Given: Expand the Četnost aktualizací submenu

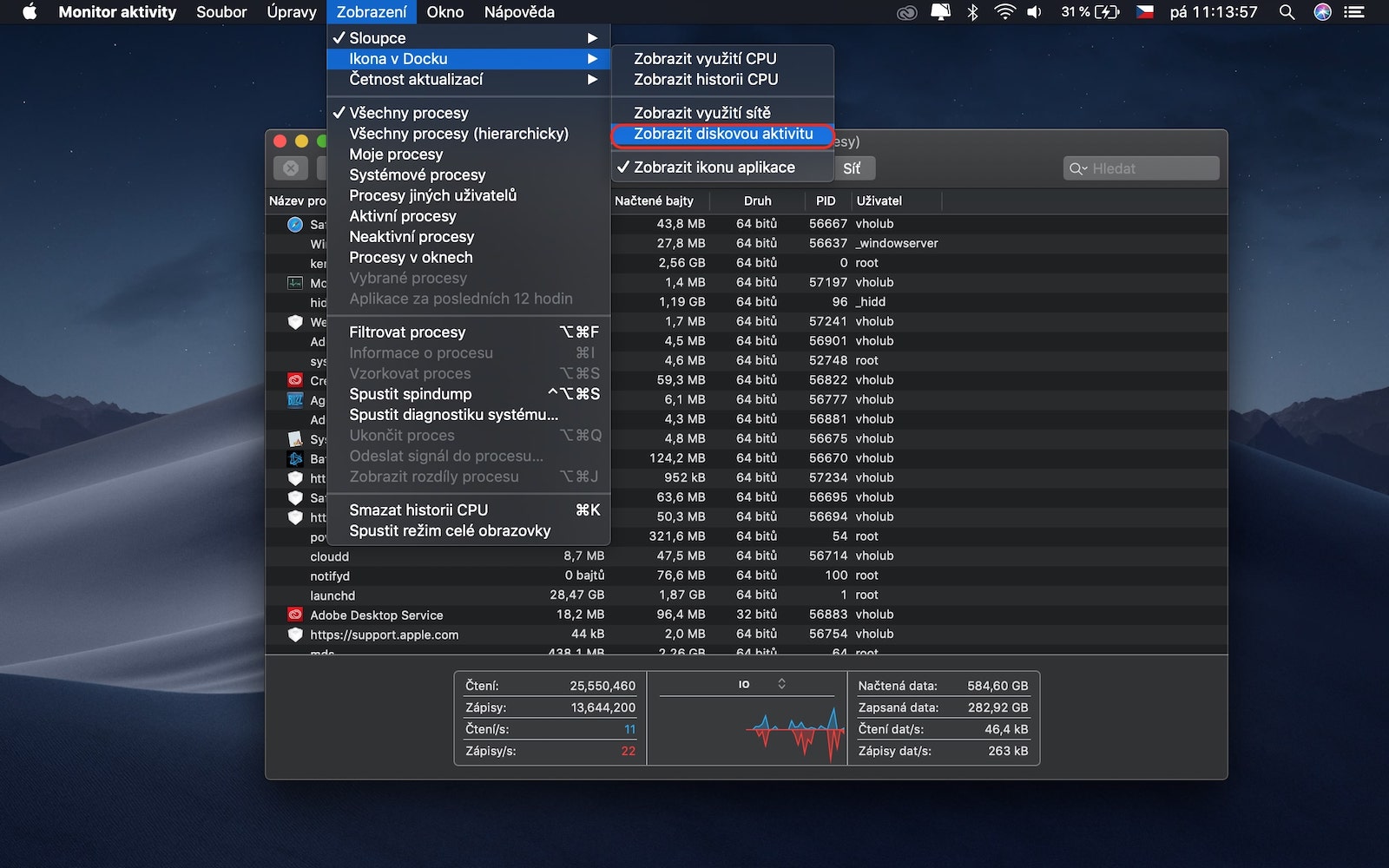Looking at the screenshot, I should 468,79.
